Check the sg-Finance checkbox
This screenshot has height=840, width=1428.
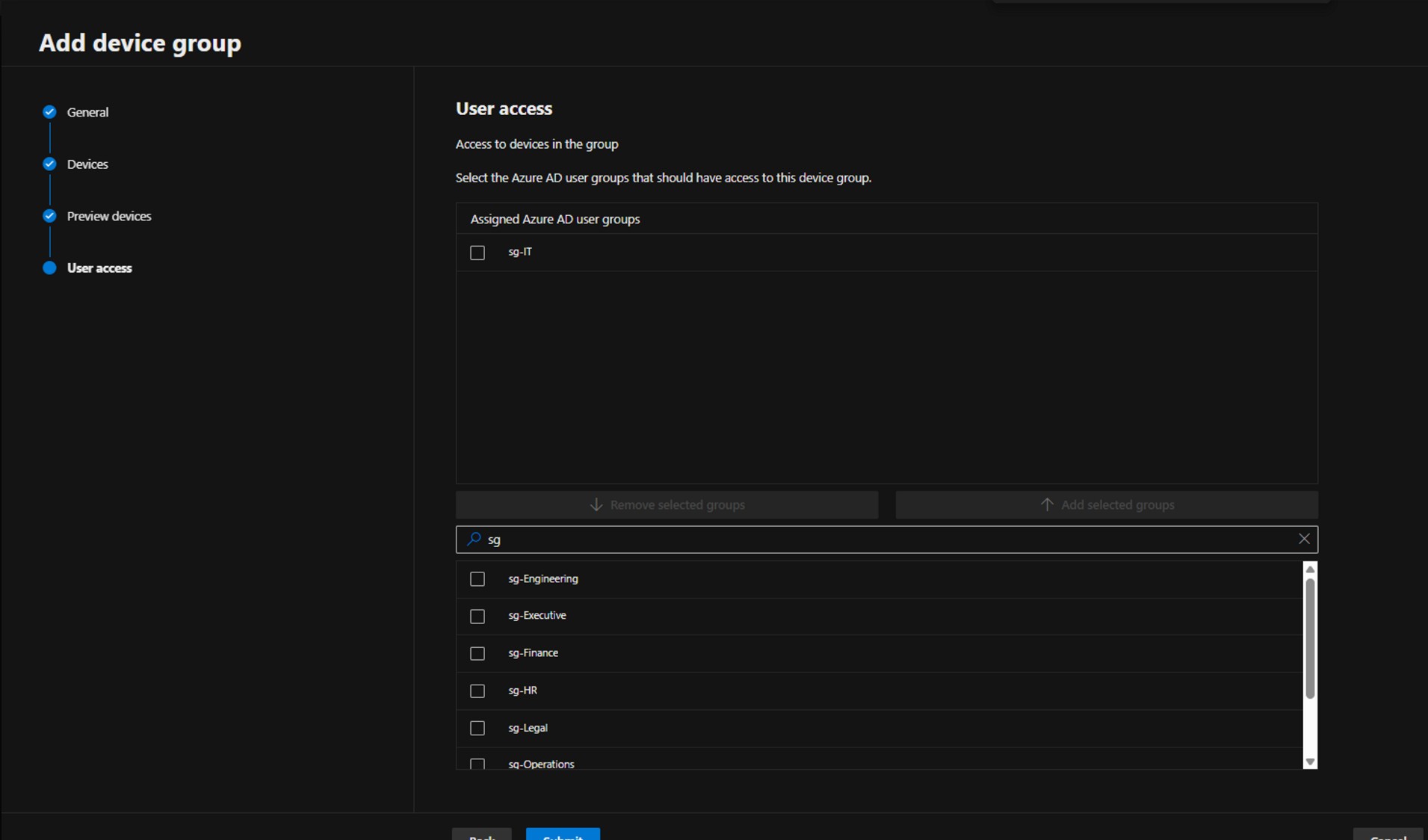point(477,654)
